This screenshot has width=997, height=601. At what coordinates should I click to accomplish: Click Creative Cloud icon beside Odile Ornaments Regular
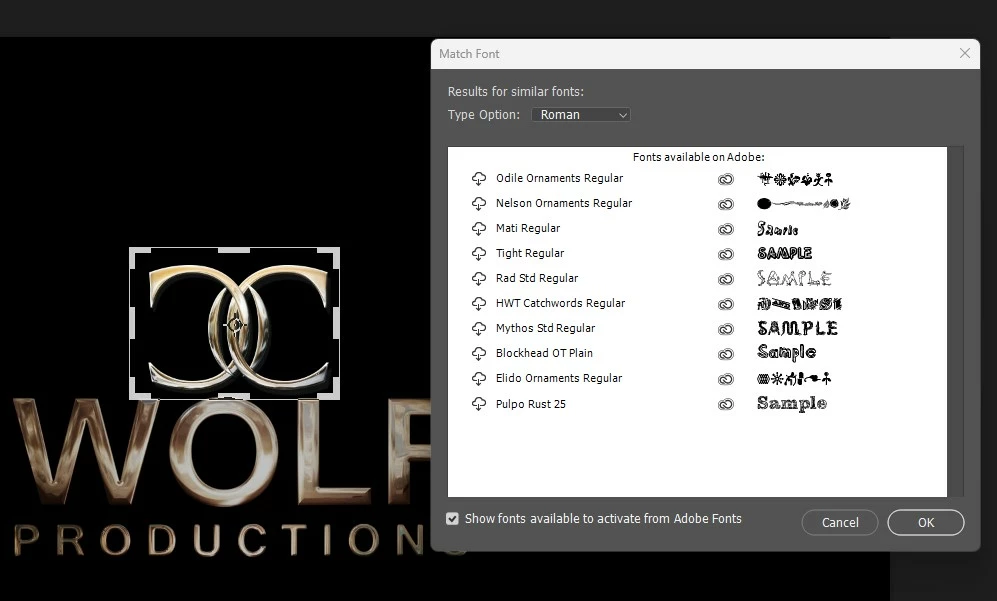point(725,179)
